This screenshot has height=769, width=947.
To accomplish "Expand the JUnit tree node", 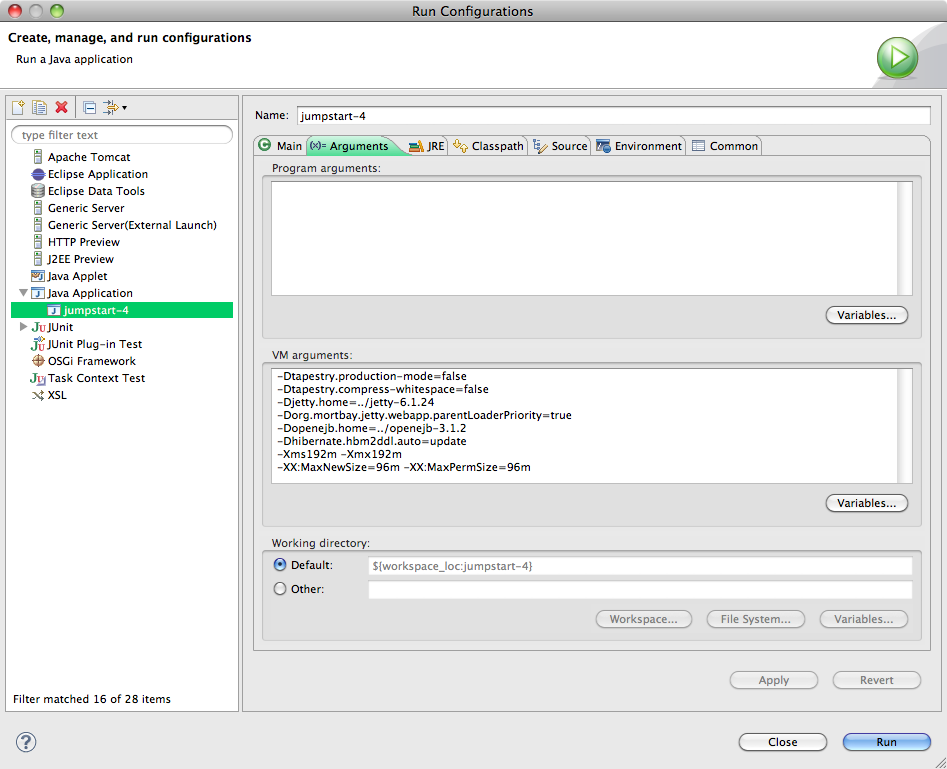I will pyautogui.click(x=23, y=327).
